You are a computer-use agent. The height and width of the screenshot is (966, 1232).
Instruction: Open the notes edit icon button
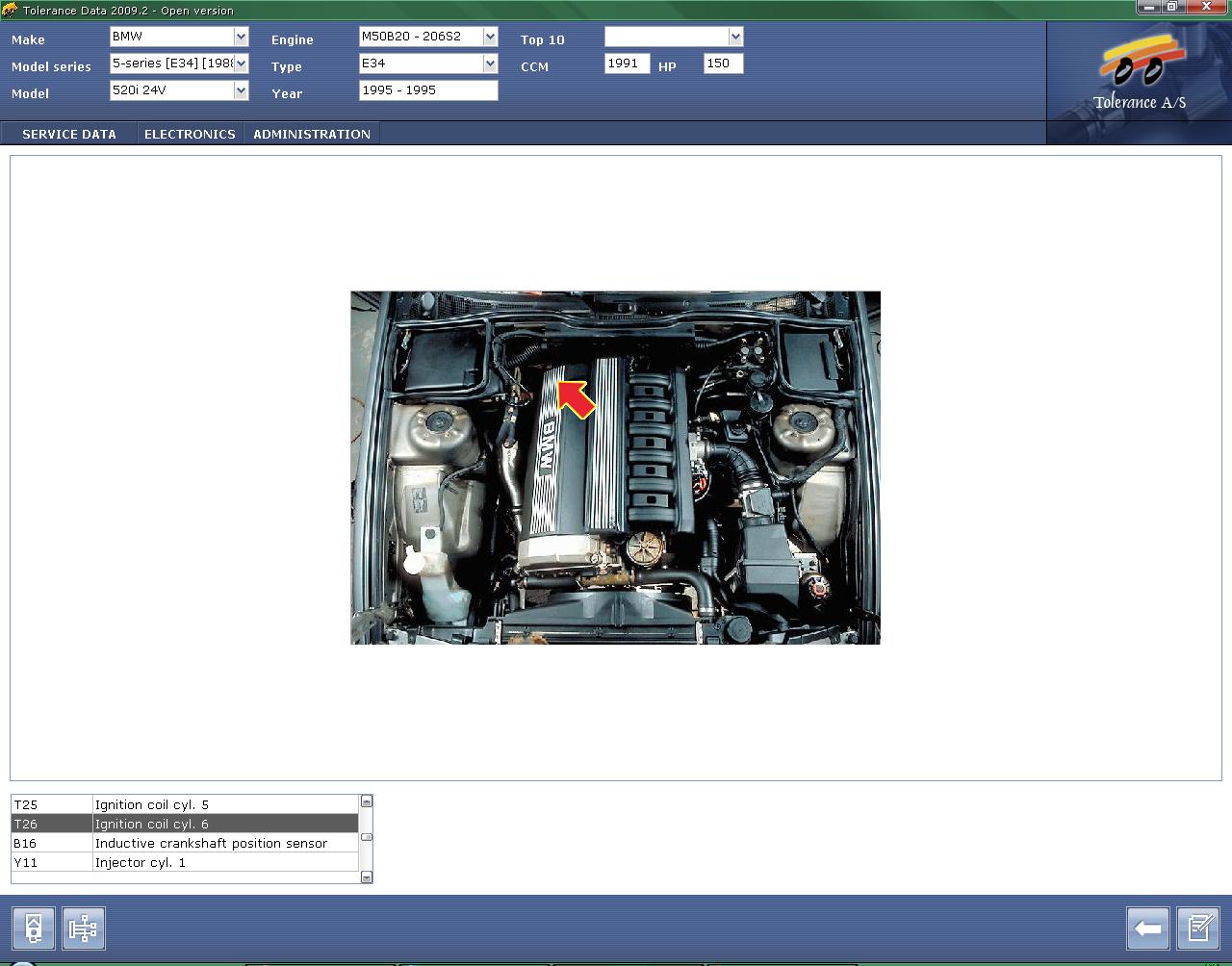tap(1198, 928)
